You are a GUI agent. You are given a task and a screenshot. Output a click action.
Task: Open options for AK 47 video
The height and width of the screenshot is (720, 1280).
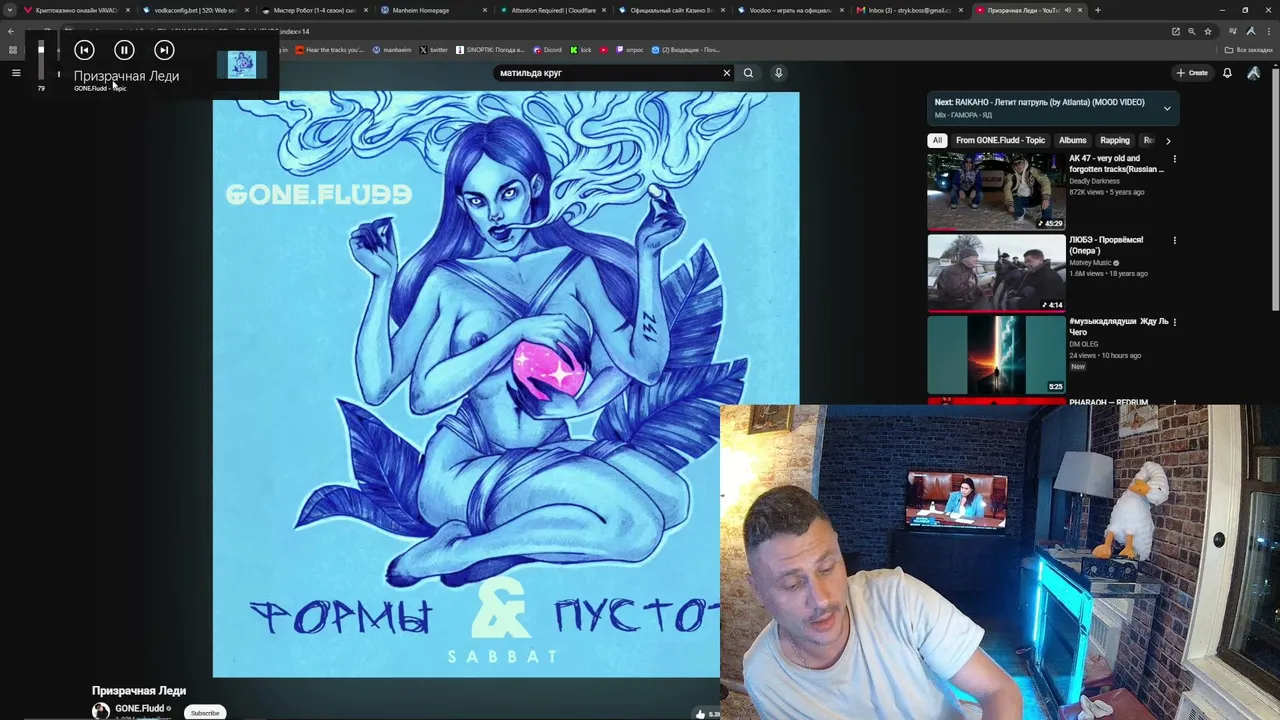coord(1175,159)
